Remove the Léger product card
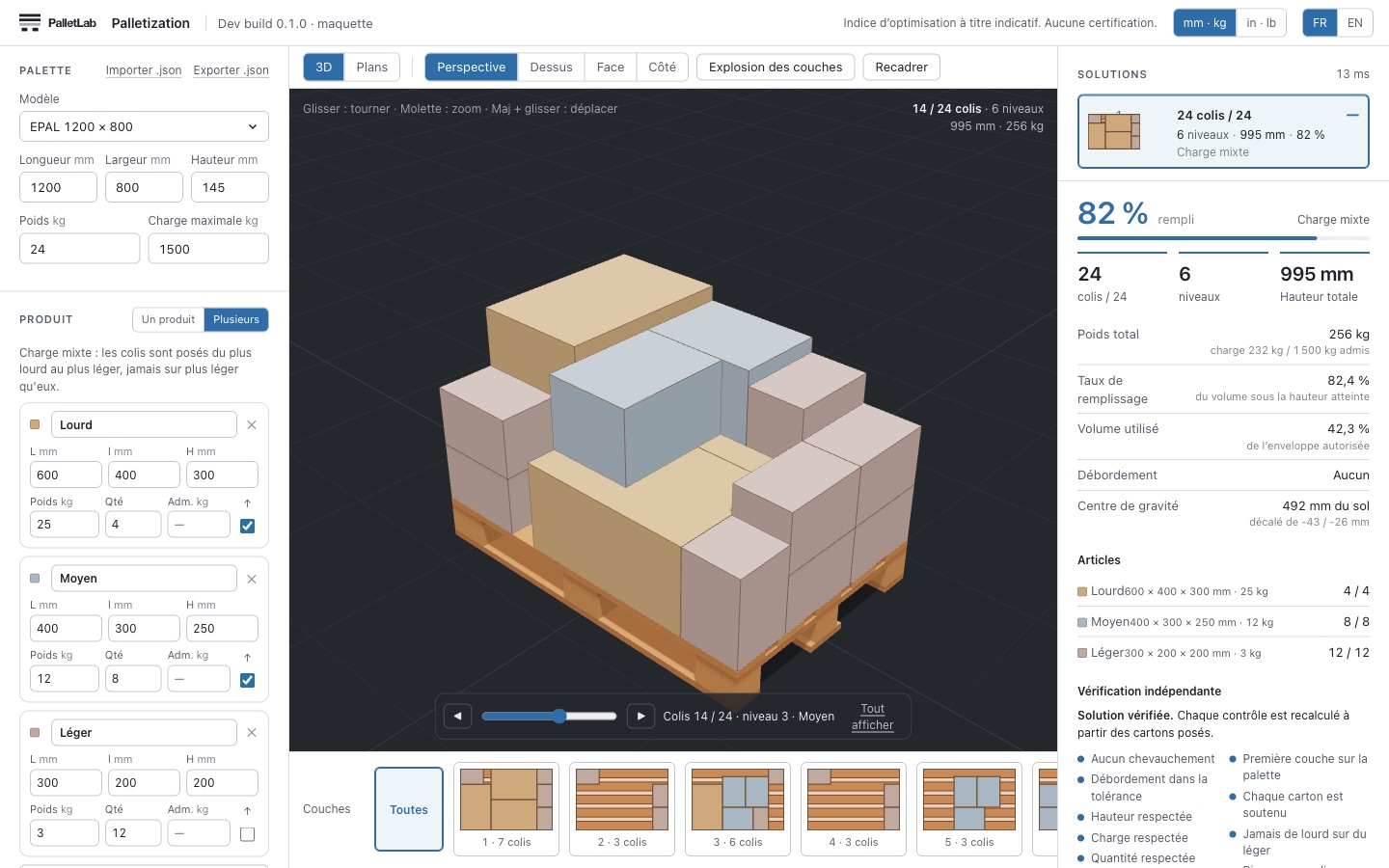 (x=252, y=733)
